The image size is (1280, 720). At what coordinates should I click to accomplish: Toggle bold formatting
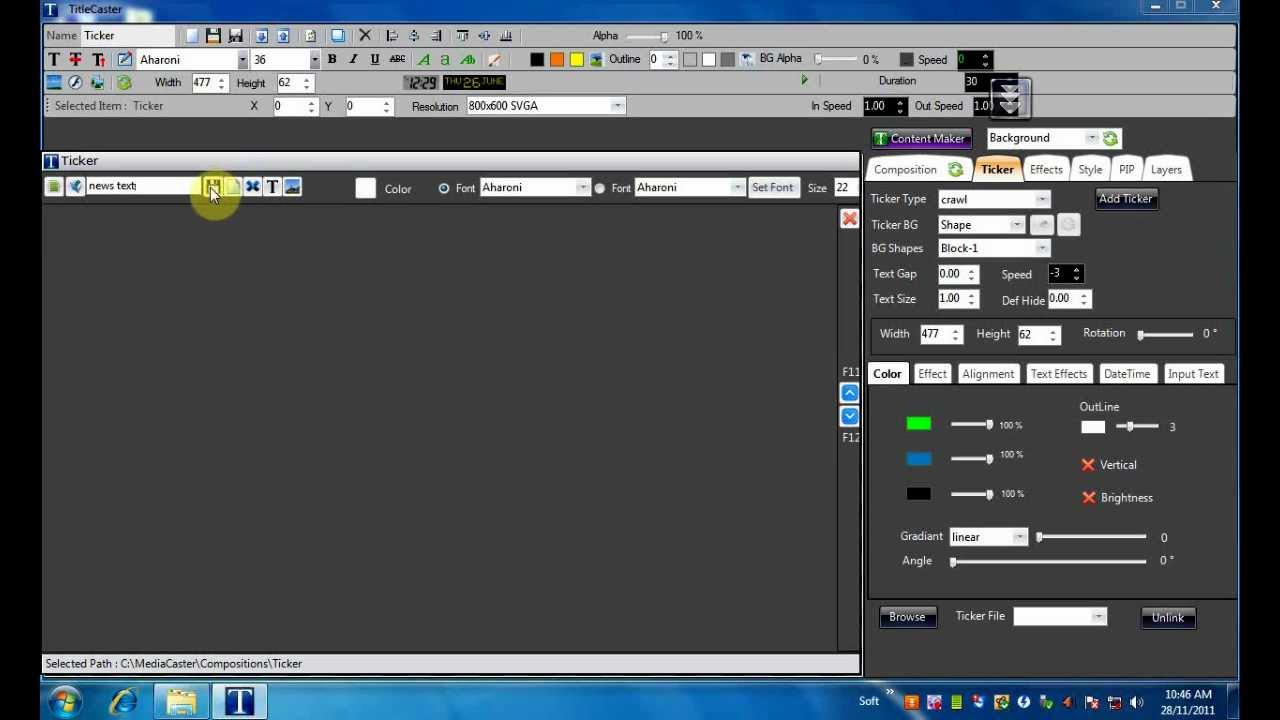pos(332,59)
